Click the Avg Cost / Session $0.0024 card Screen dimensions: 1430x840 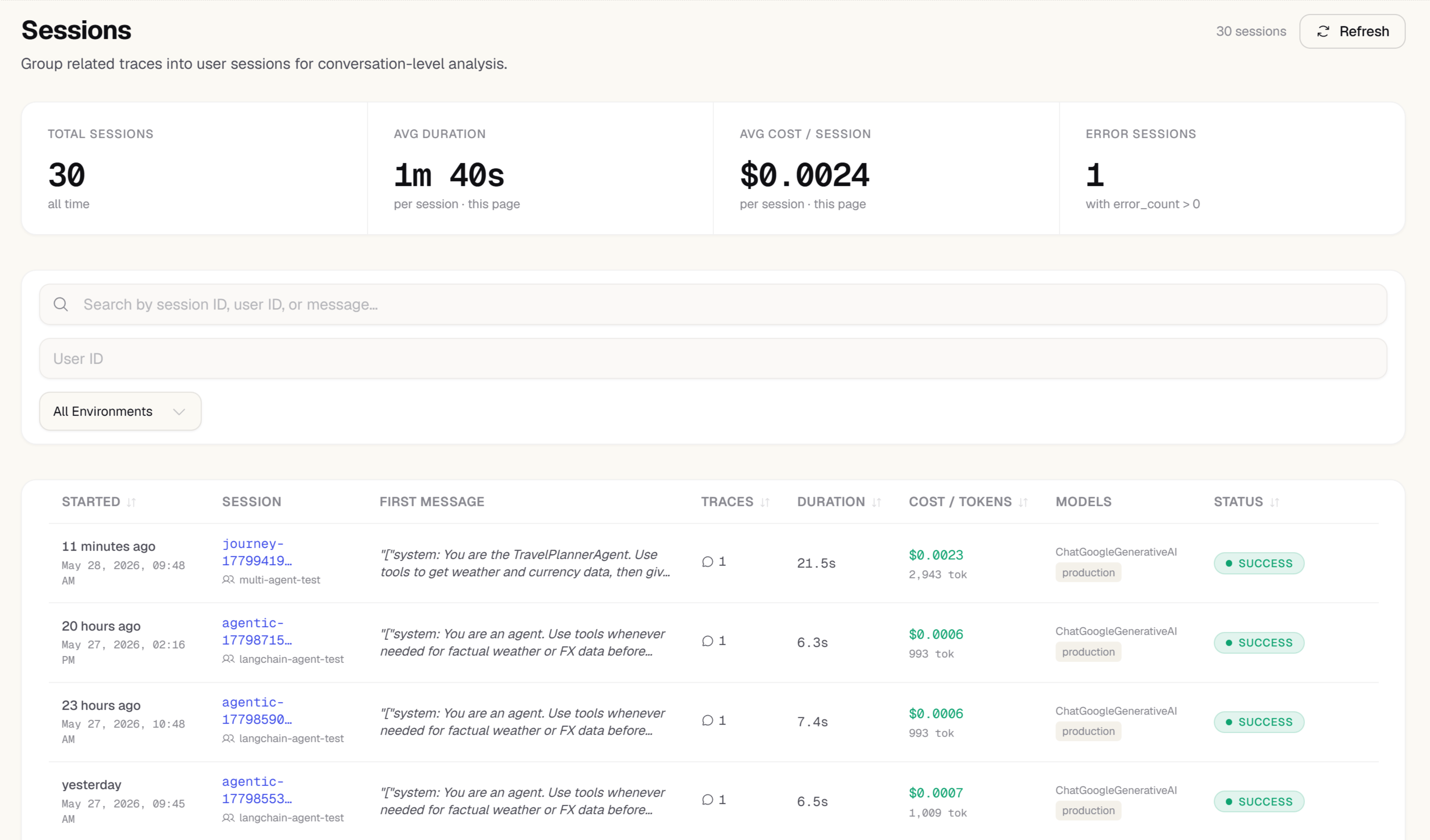[886, 169]
